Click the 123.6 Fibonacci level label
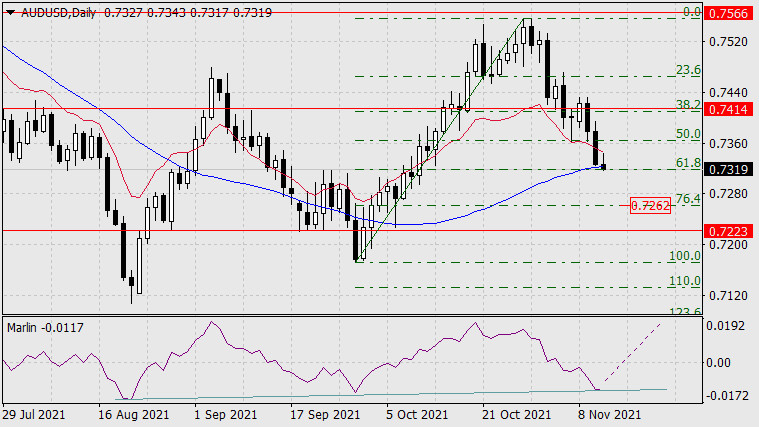This screenshot has height=427, width=759. (x=684, y=311)
